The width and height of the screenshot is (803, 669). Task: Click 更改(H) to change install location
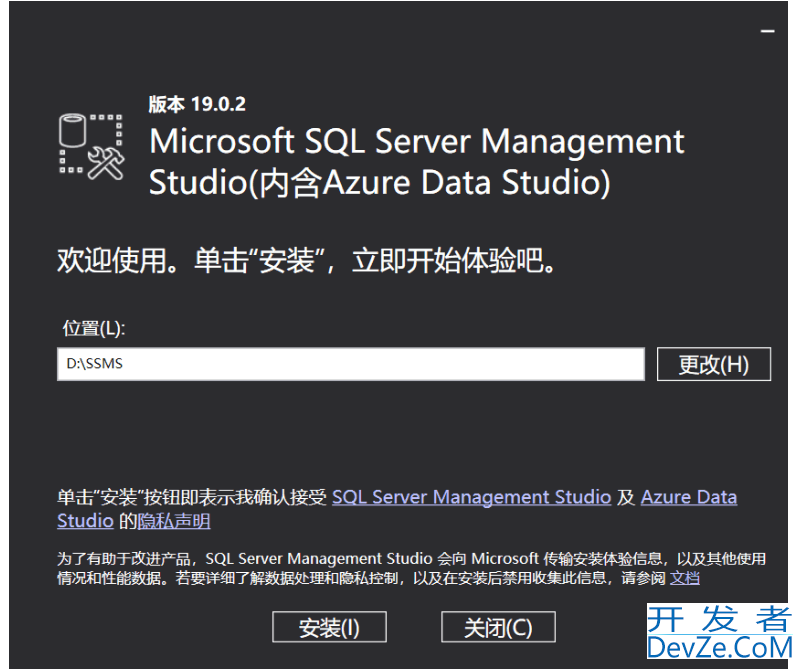click(x=714, y=364)
